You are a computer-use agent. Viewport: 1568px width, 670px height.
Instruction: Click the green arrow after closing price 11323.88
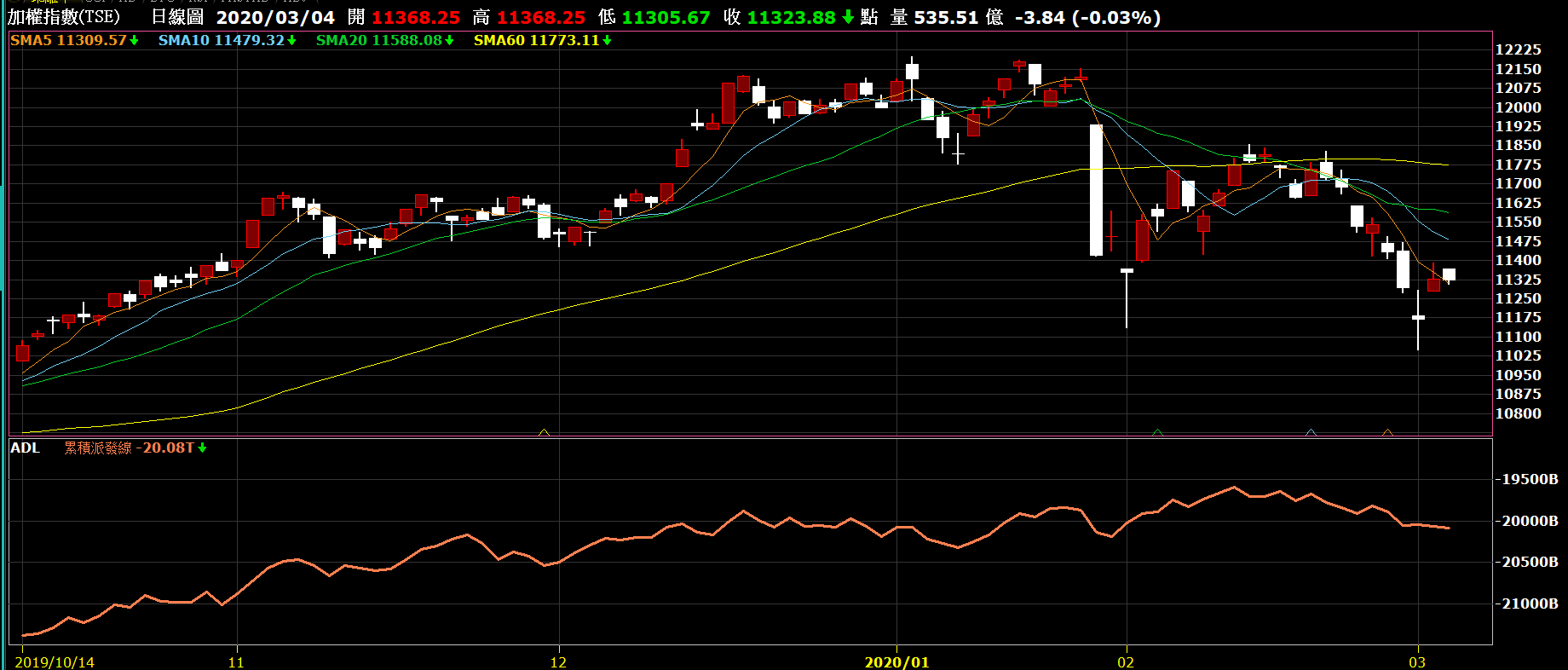pos(848,18)
